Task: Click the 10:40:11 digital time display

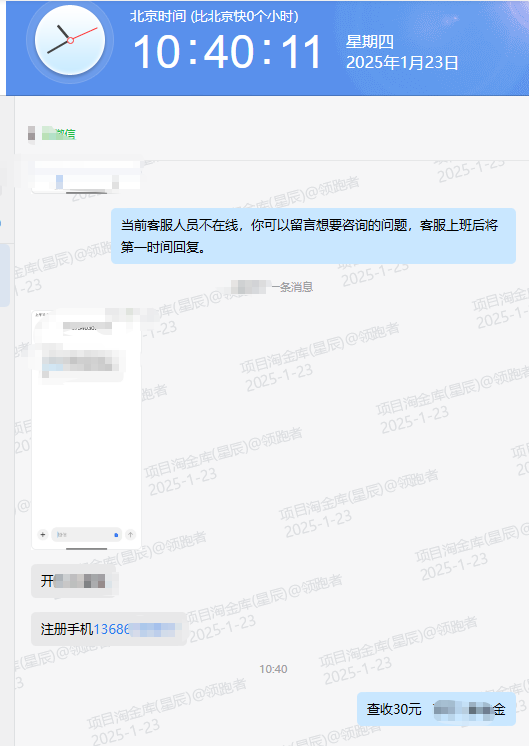Action: tap(227, 51)
